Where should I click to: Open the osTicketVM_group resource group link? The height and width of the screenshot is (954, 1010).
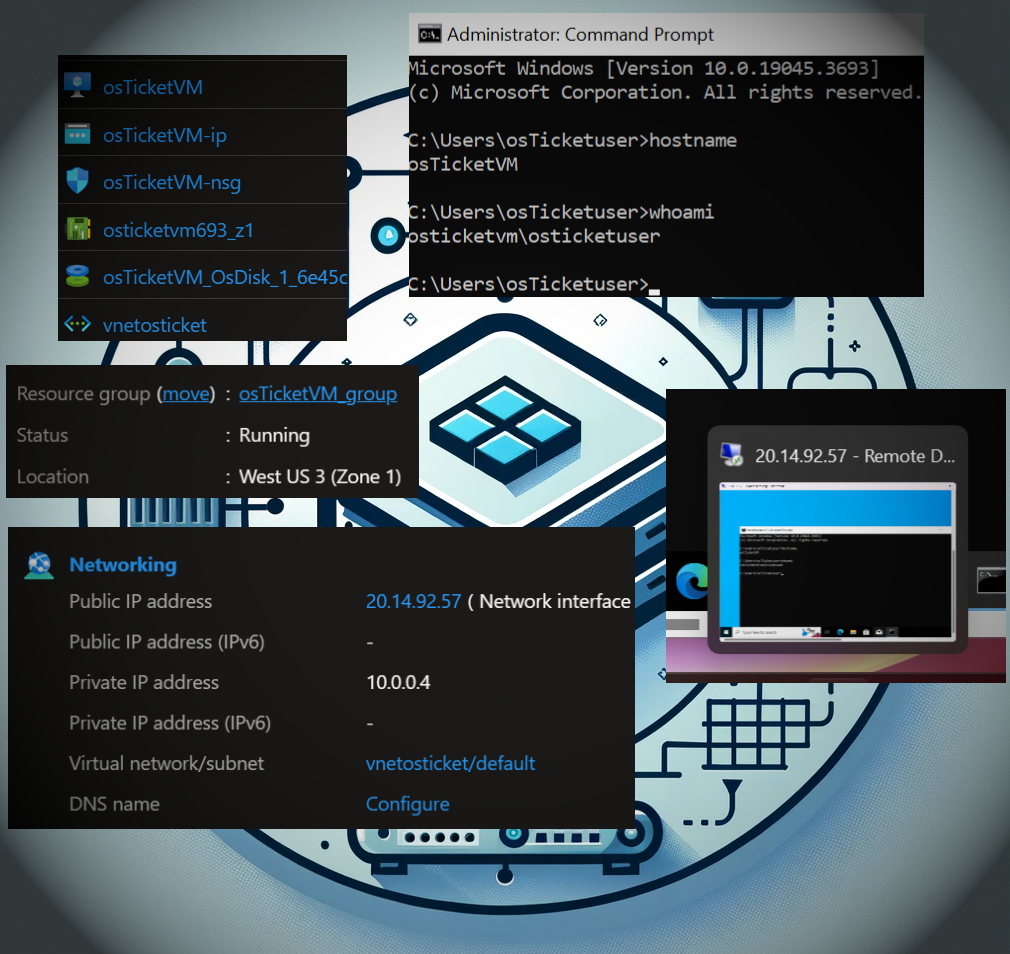click(318, 393)
